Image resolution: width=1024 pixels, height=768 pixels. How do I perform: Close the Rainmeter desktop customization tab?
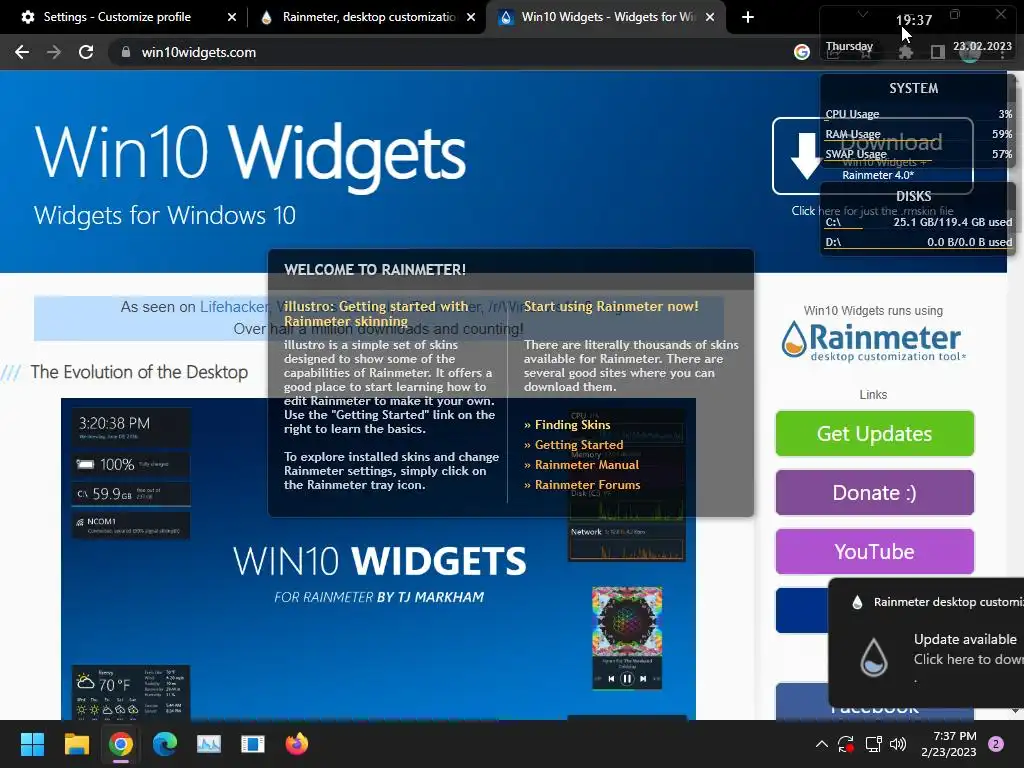coord(471,17)
